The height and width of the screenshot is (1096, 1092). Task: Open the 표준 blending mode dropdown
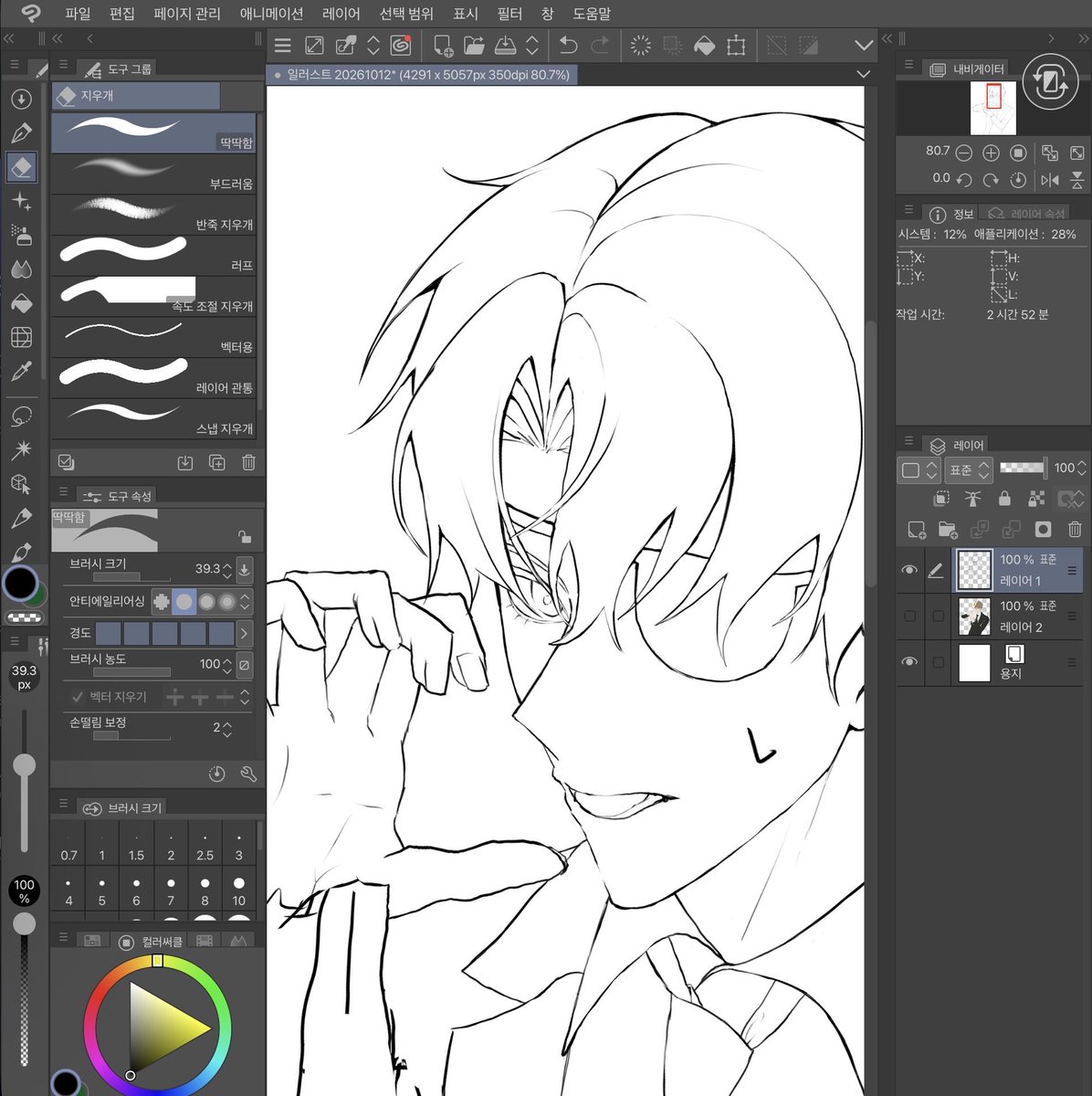(x=970, y=469)
